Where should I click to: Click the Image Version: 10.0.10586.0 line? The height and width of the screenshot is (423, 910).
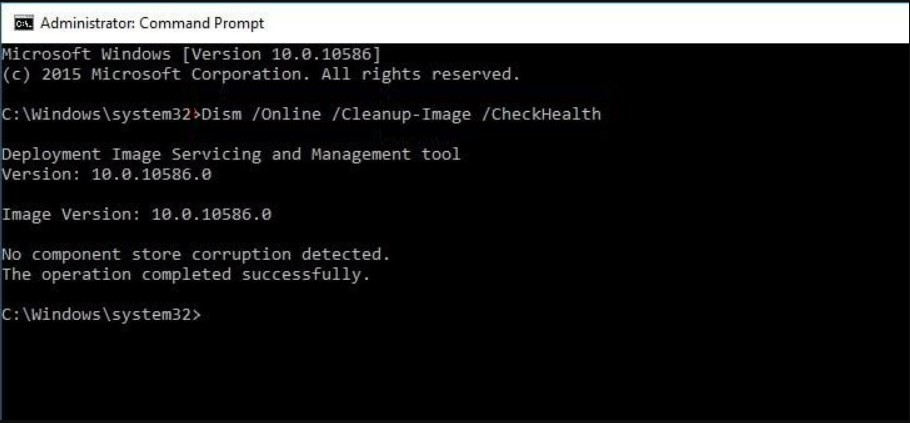(136, 215)
